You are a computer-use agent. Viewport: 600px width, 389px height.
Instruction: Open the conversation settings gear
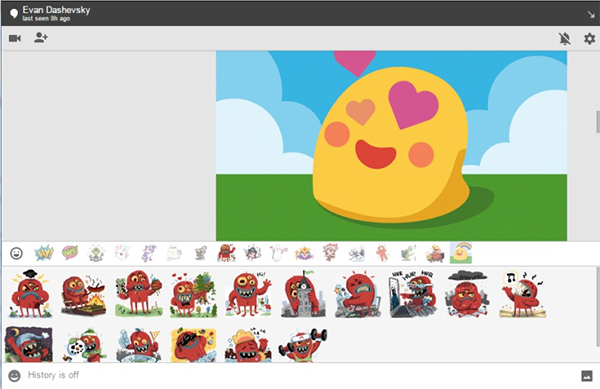tap(589, 38)
